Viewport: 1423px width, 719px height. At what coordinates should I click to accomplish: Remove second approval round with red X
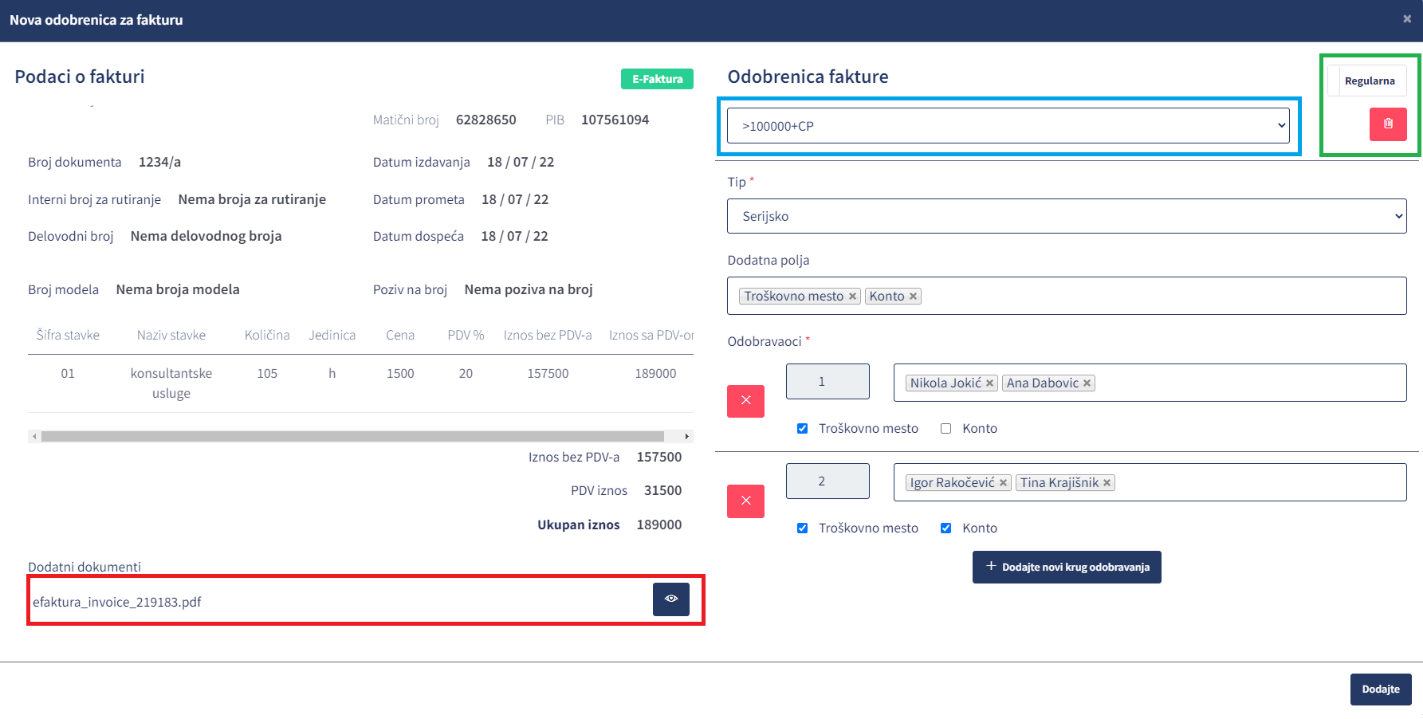[x=745, y=501]
